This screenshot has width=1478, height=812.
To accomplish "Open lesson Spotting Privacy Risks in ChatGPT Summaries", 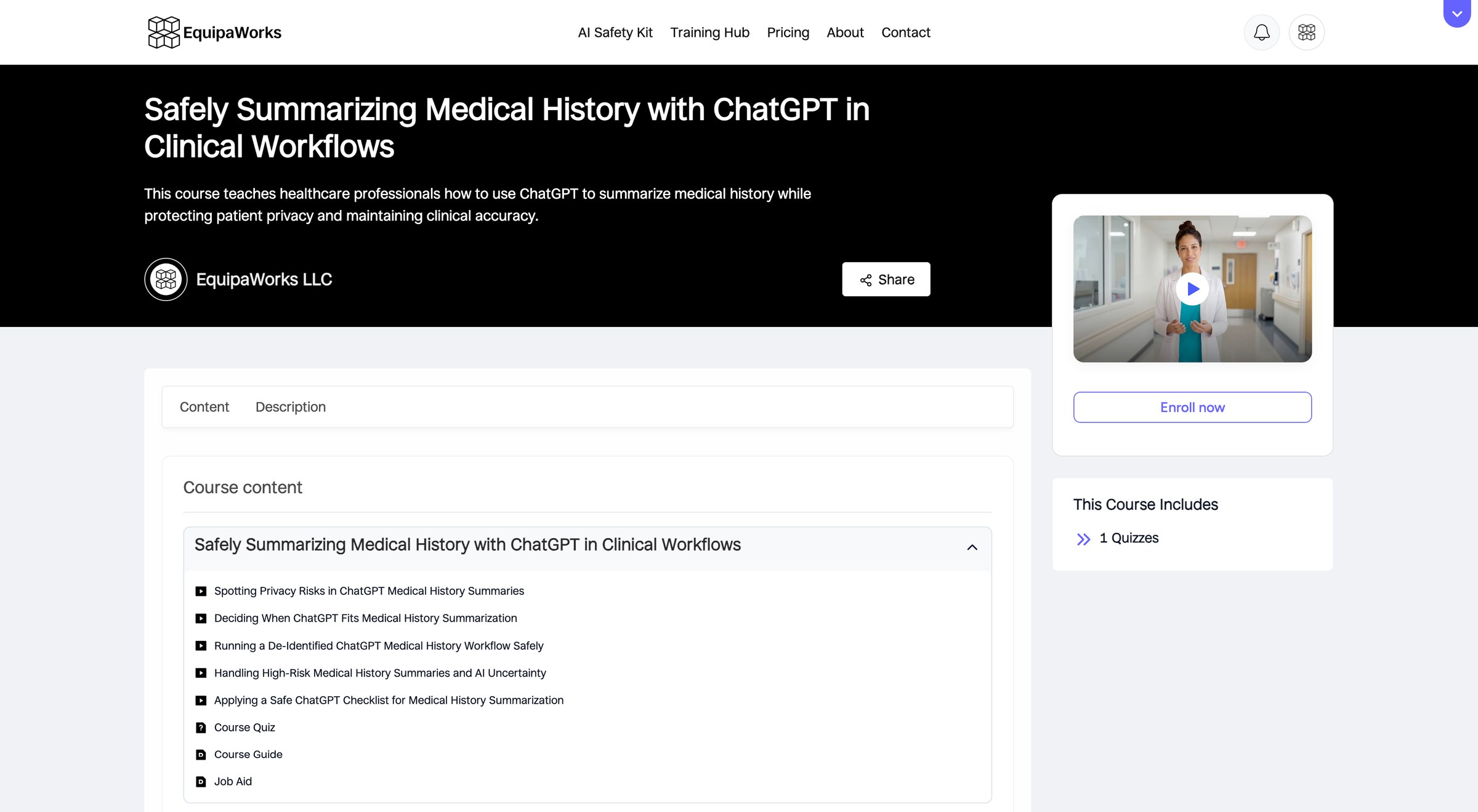I will [x=369, y=591].
